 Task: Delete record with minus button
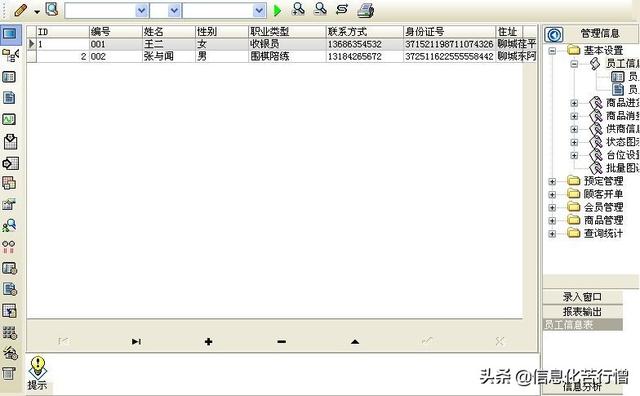(x=282, y=341)
